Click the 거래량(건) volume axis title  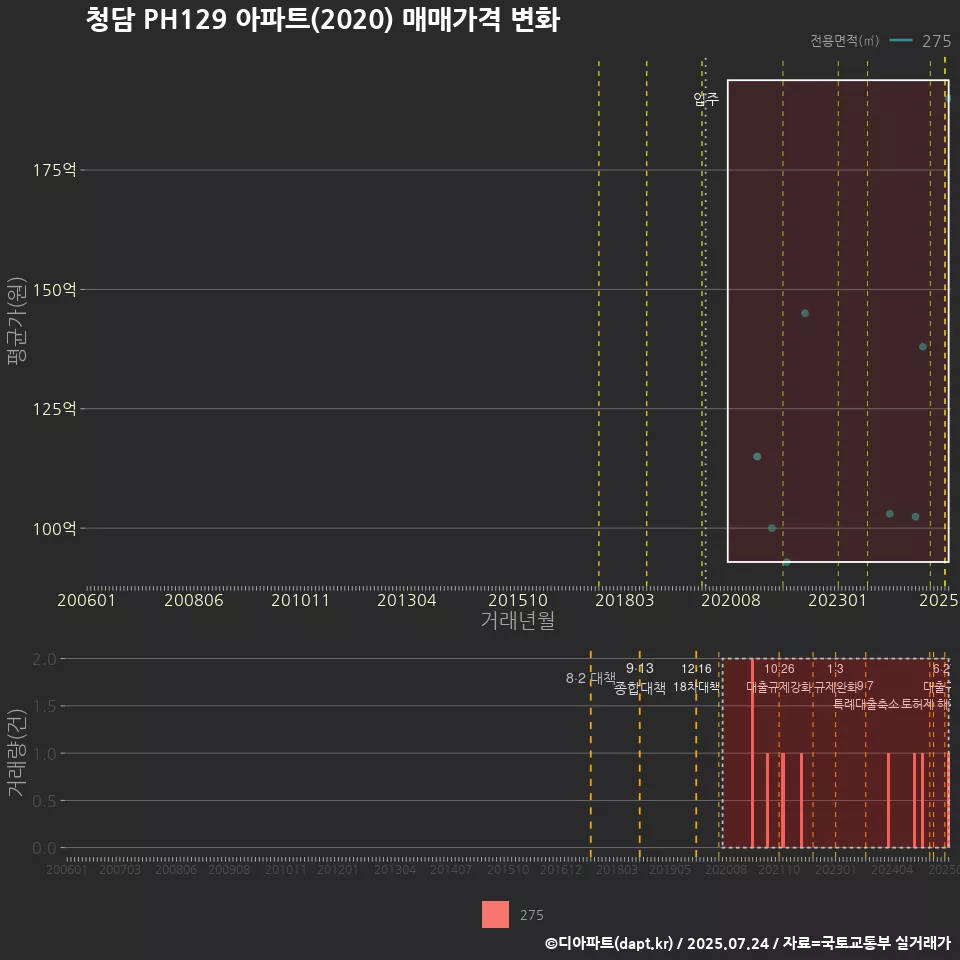click(17, 753)
